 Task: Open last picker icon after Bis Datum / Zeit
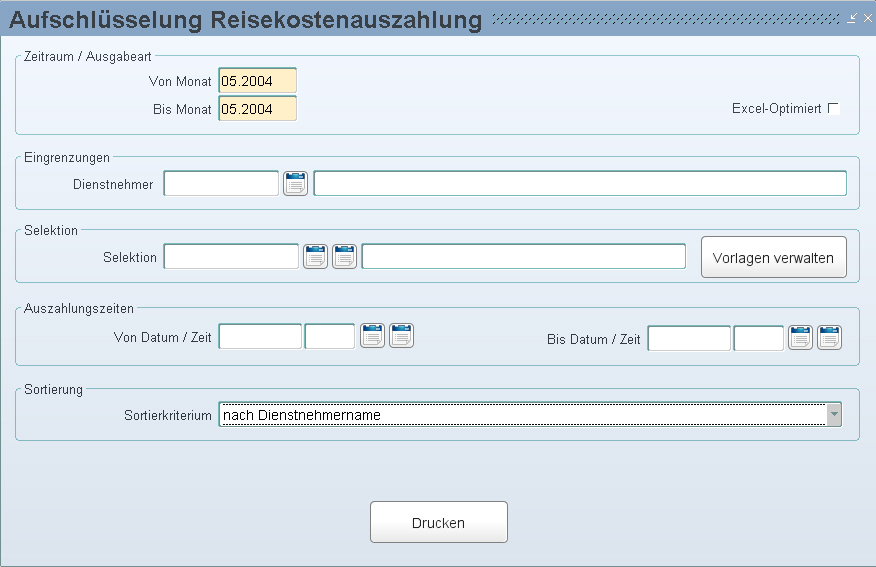829,338
